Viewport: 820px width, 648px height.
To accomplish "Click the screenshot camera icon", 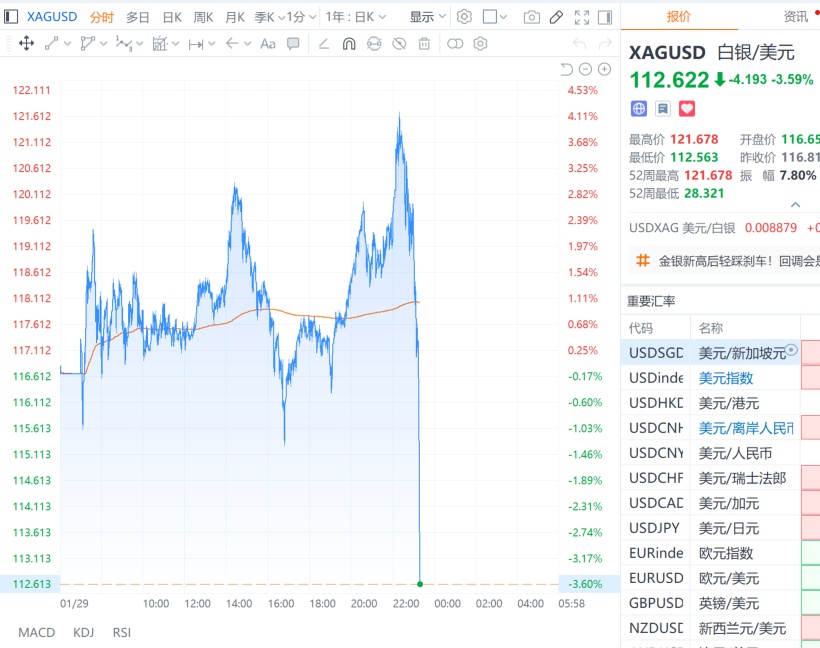I will (x=532, y=17).
